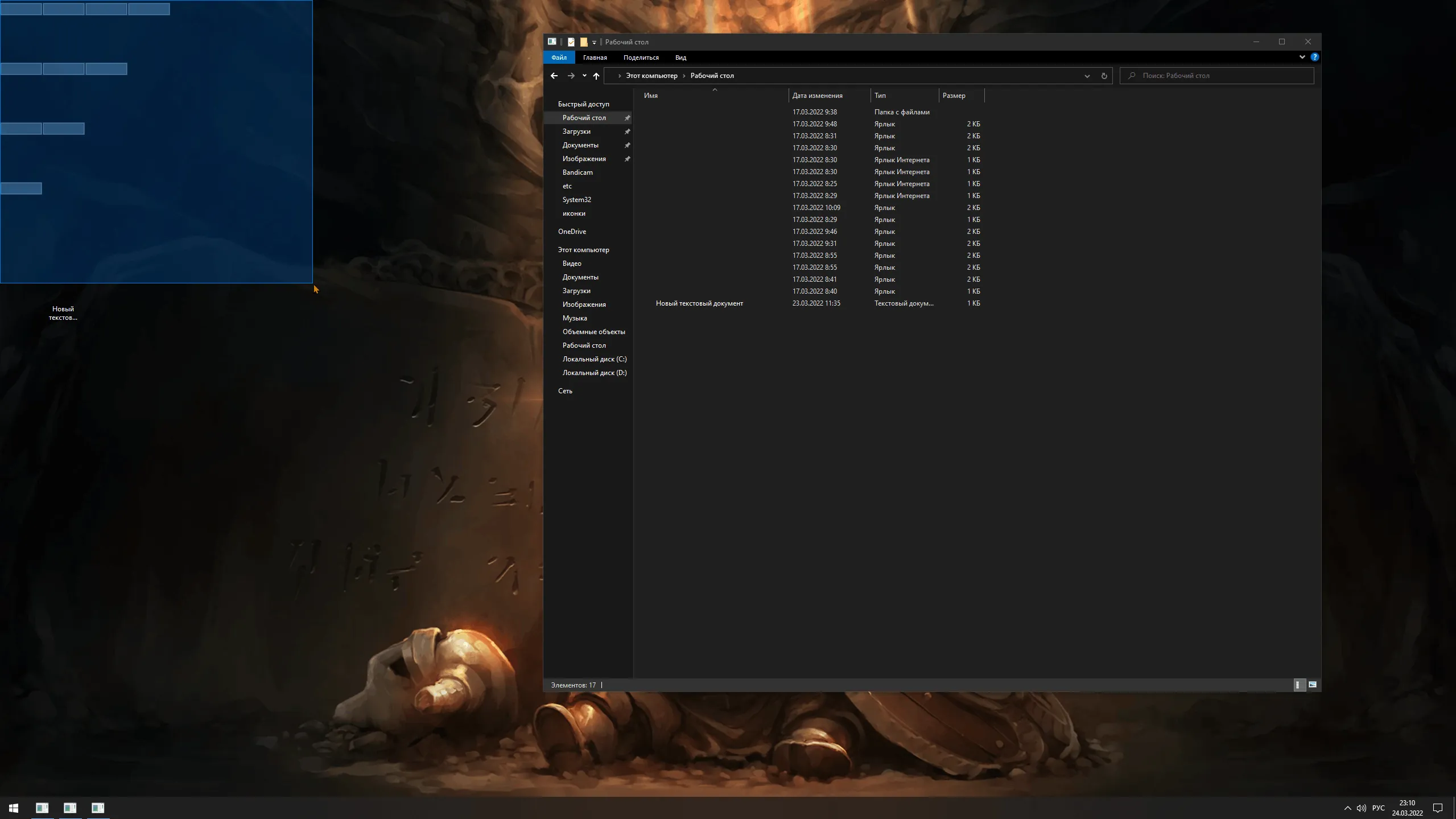The image size is (1456, 819).
Task: Go back with the Explorer back arrow
Action: point(554,76)
